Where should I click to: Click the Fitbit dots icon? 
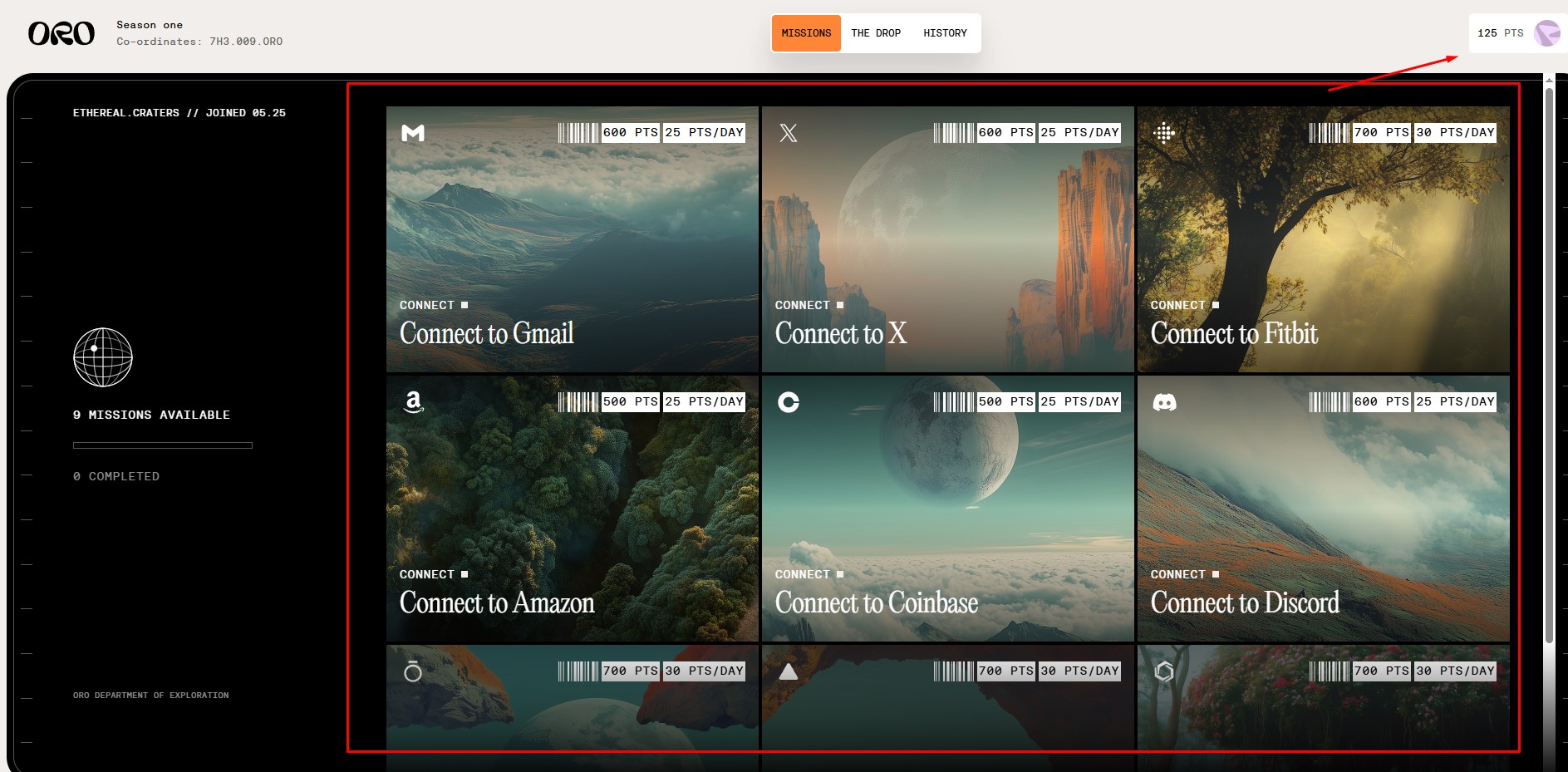click(x=1164, y=133)
